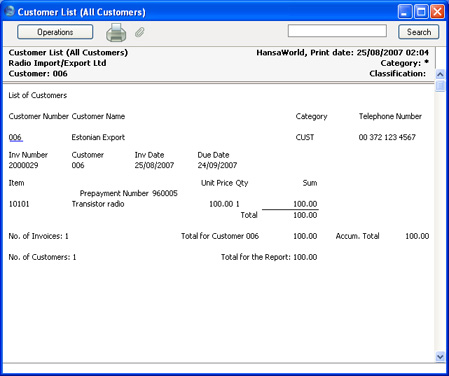Viewport: 449px width, 376px height.
Task: Select invoice number 2000029
Action: [x=23, y=165]
